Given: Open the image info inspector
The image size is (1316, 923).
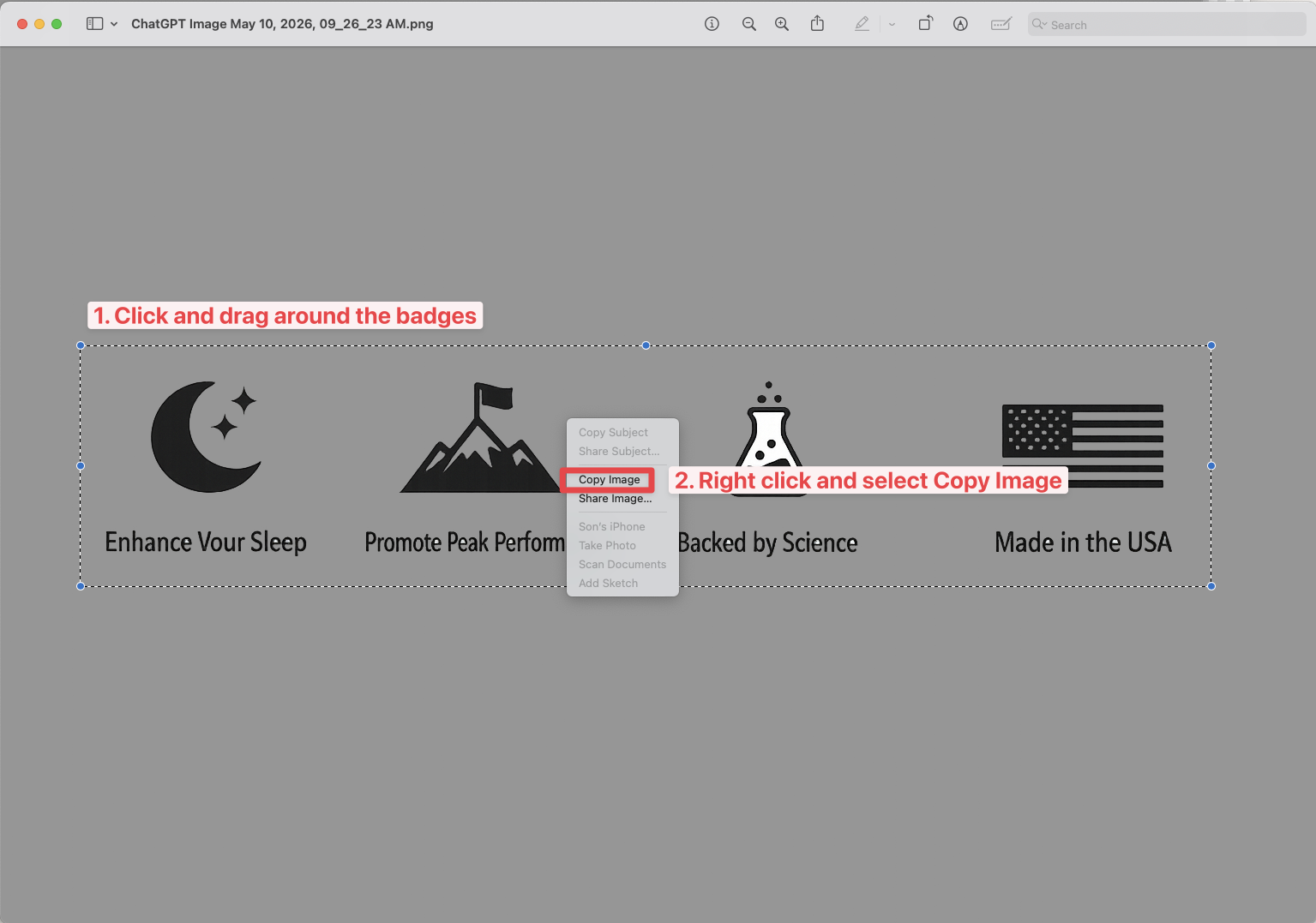Looking at the screenshot, I should point(712,24).
